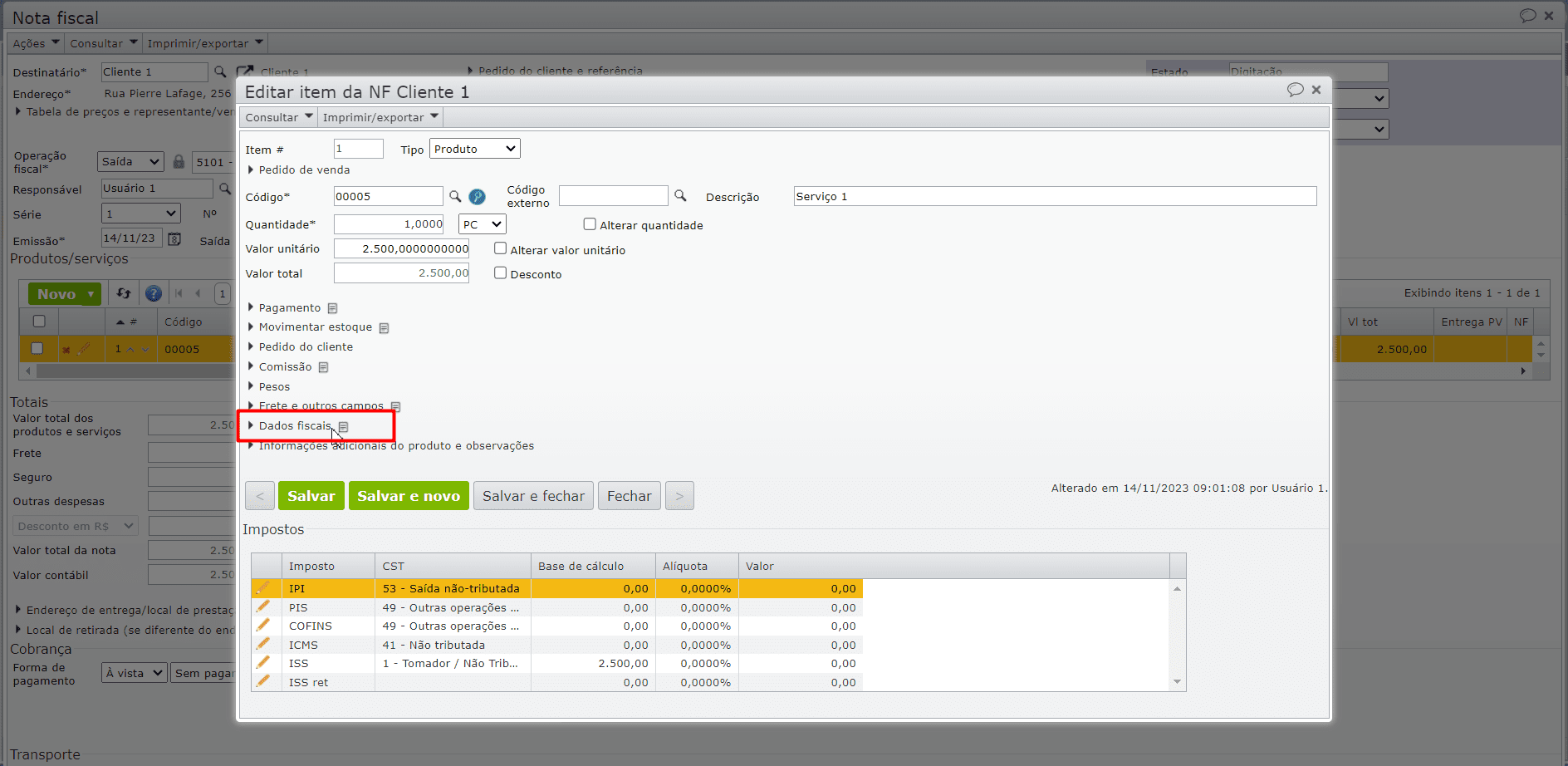The image size is (1568, 766).
Task: Toggle the Desconto checkbox
Action: click(500, 273)
